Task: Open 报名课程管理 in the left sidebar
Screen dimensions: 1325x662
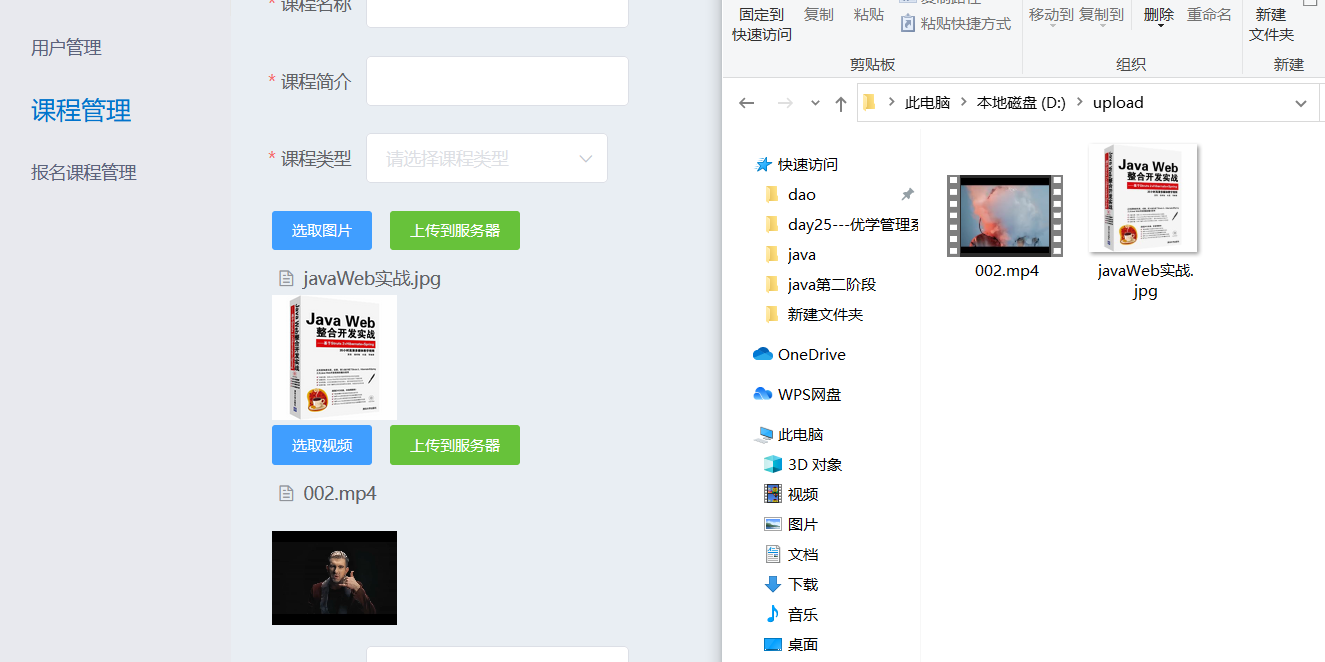Action: [x=84, y=172]
